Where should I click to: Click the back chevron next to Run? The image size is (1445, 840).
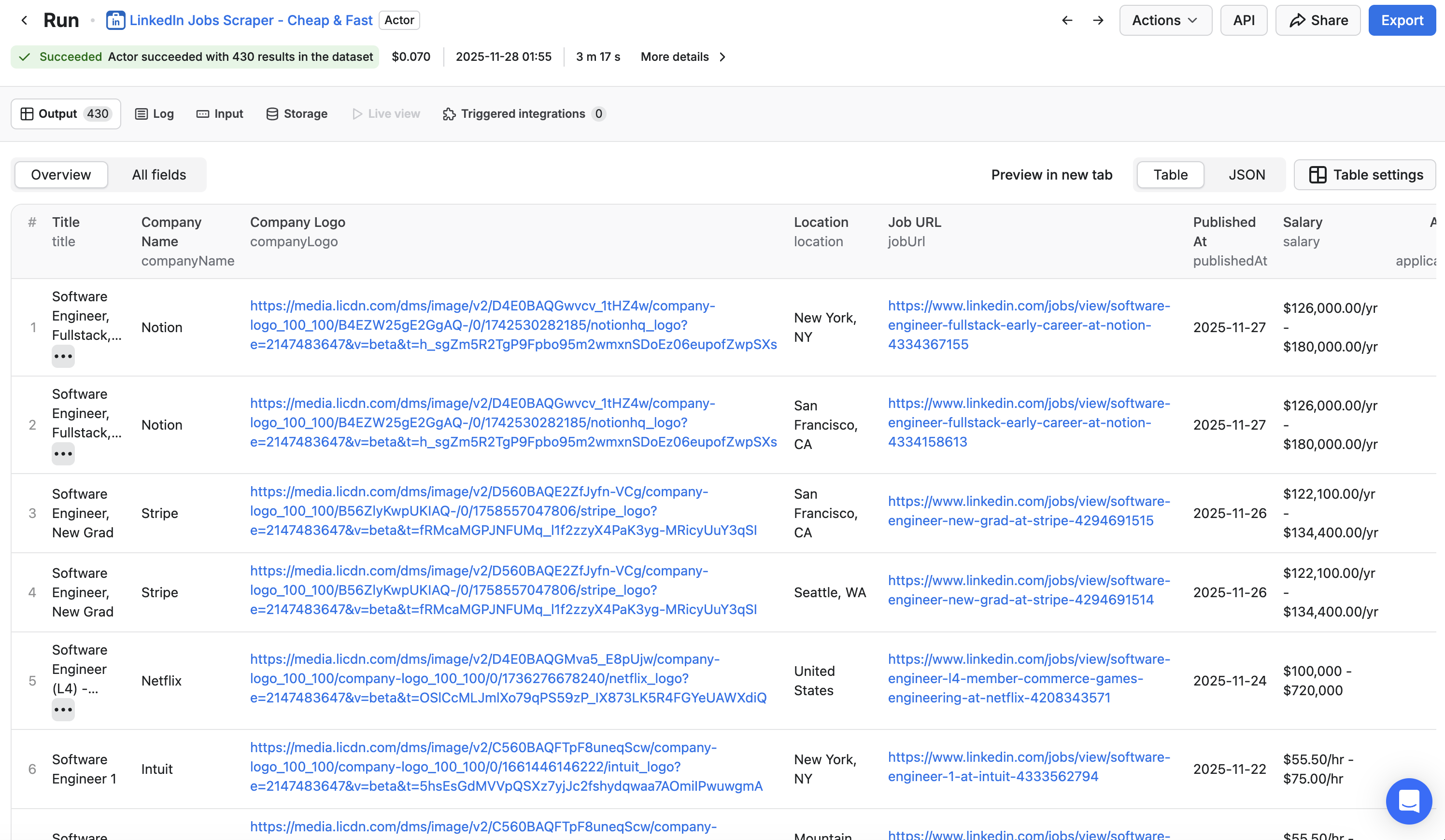[x=24, y=21]
